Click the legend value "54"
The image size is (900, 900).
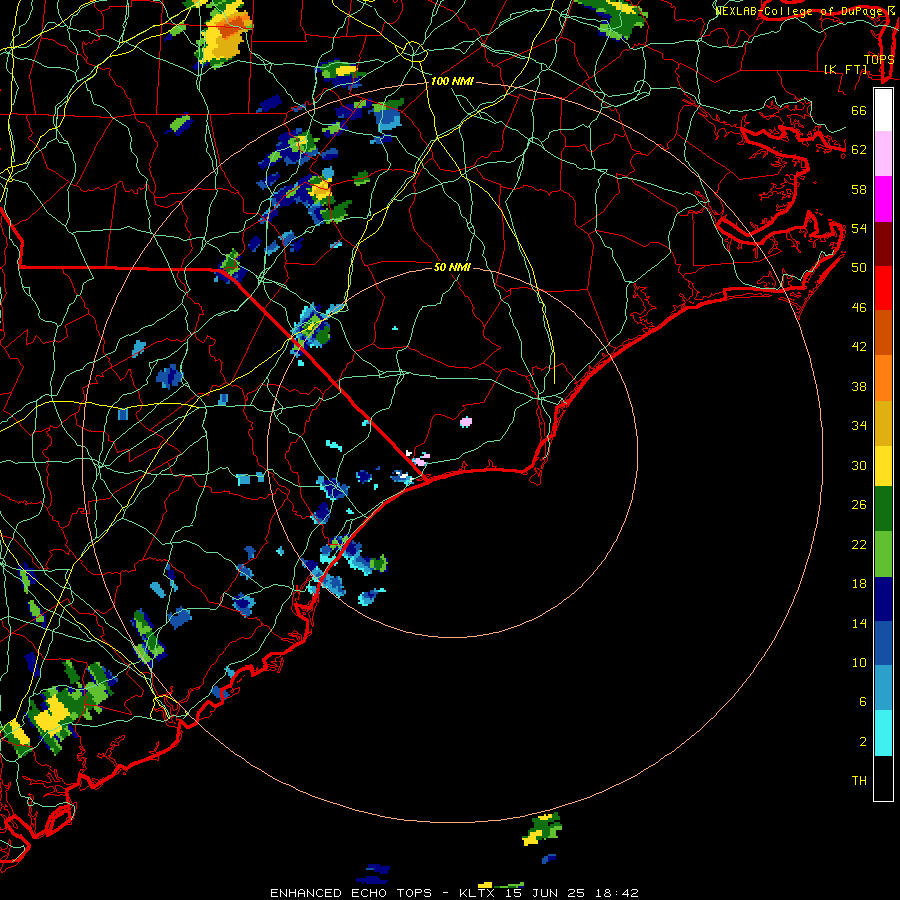pyautogui.click(x=859, y=228)
